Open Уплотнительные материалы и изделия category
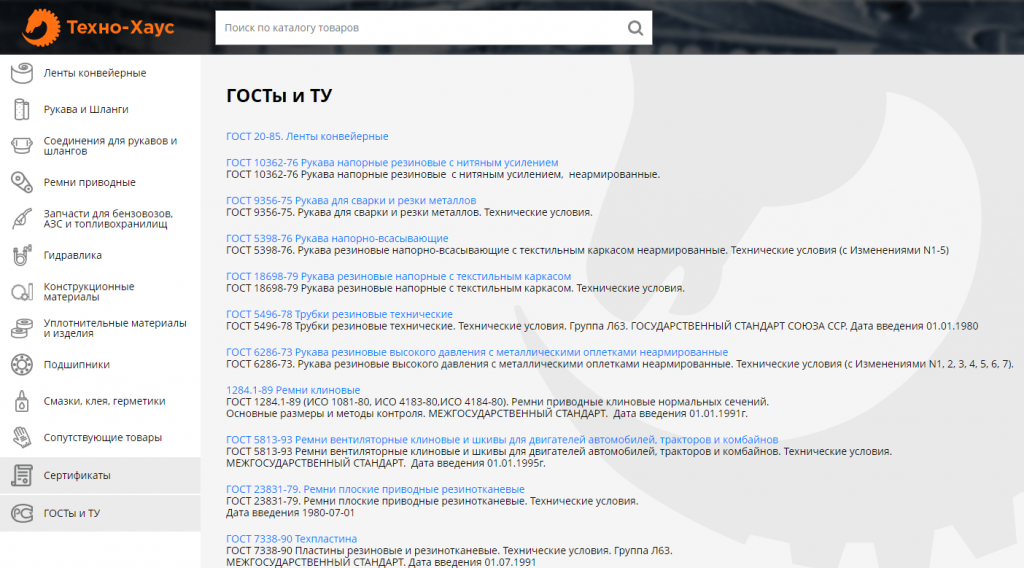The height and width of the screenshot is (568, 1024). pos(115,328)
